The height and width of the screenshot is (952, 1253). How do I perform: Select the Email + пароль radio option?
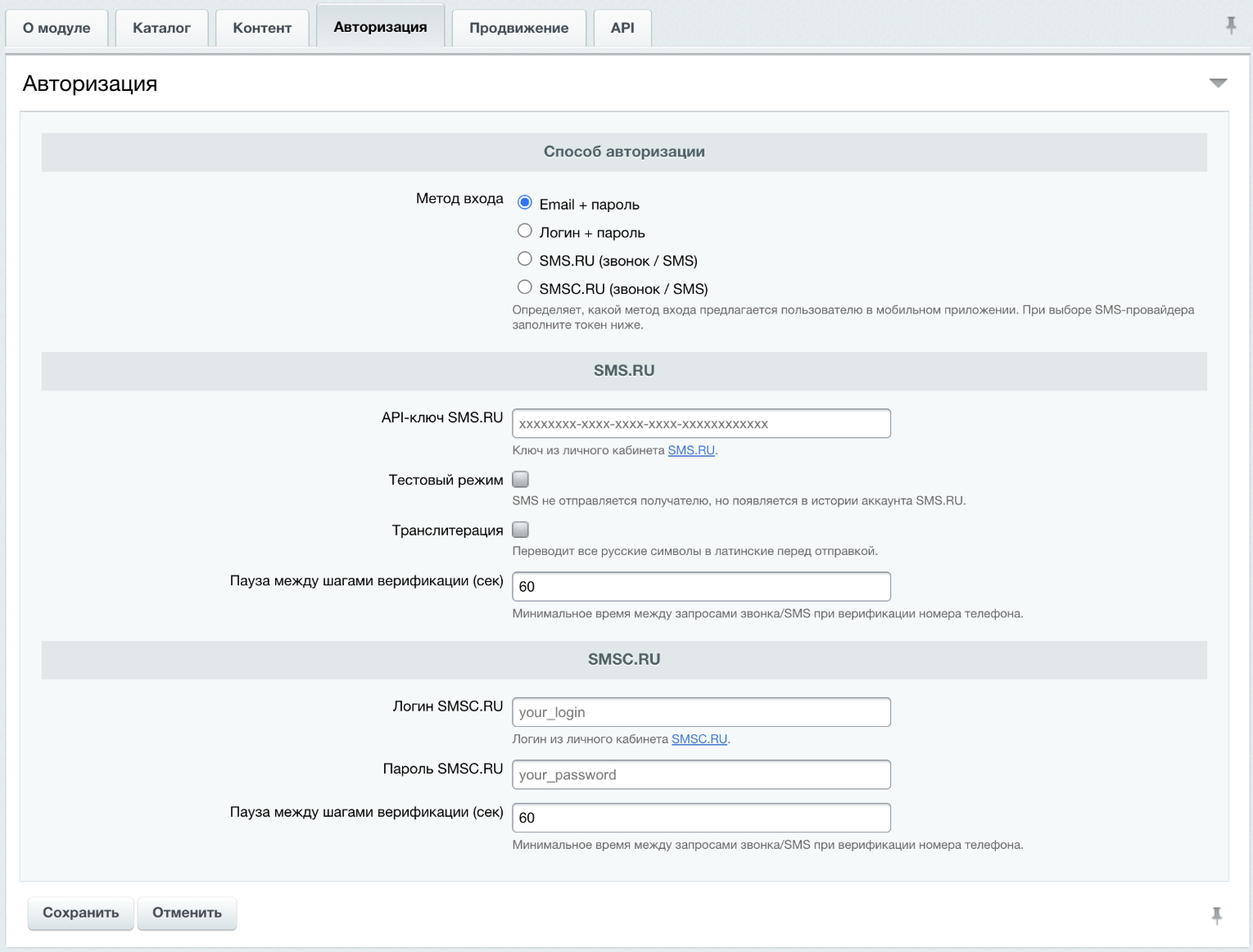click(525, 202)
